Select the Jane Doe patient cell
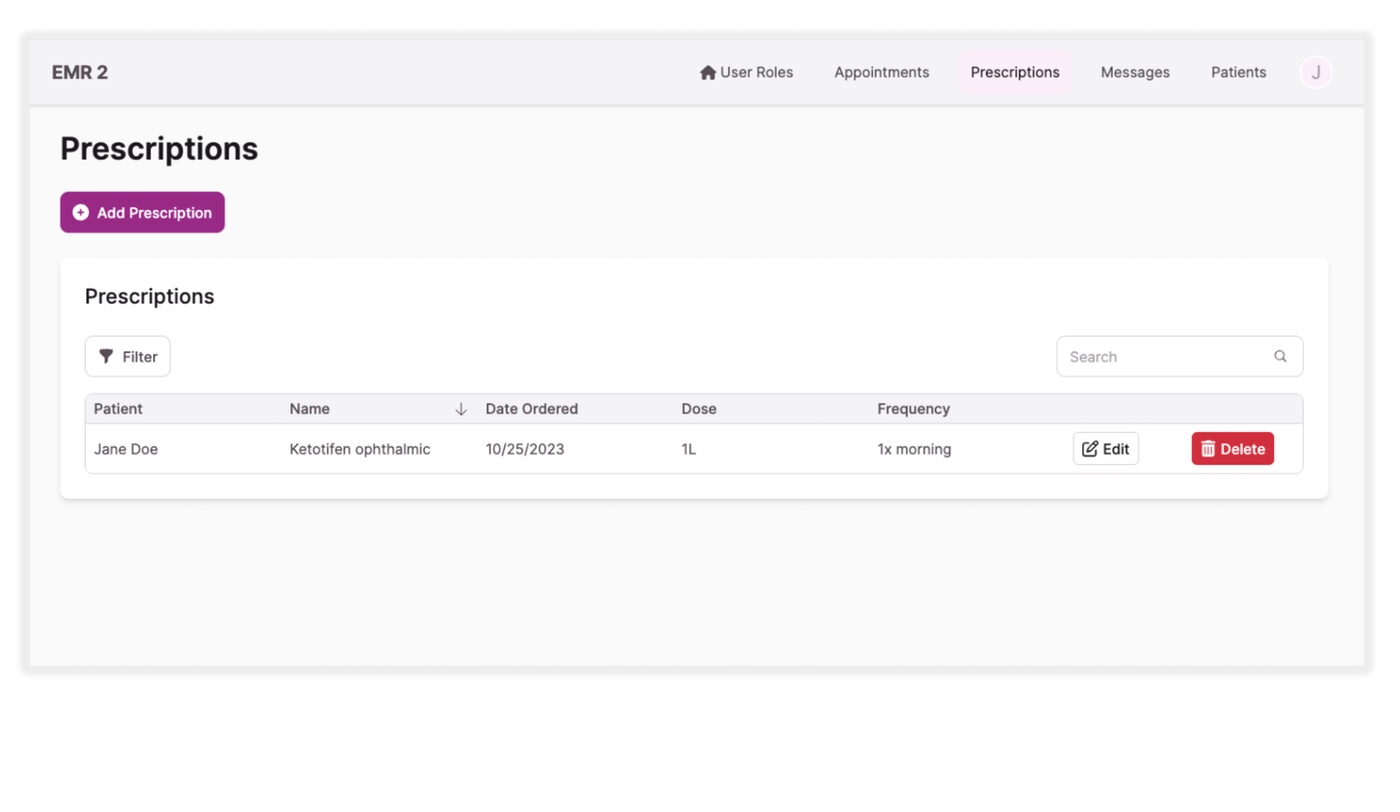 tap(126, 449)
